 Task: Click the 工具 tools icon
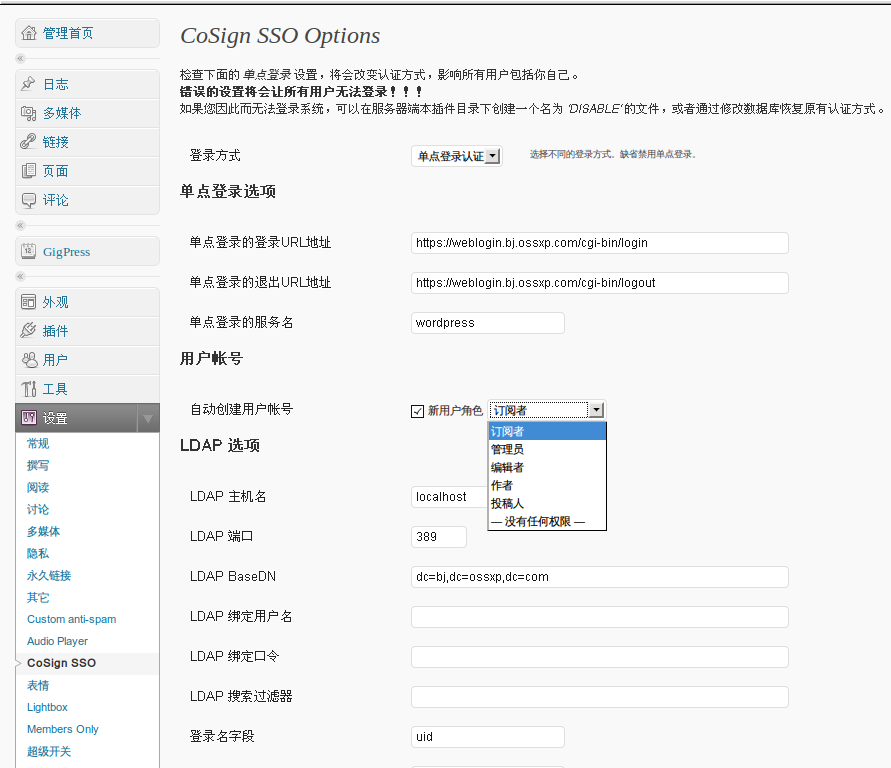[x=28, y=389]
